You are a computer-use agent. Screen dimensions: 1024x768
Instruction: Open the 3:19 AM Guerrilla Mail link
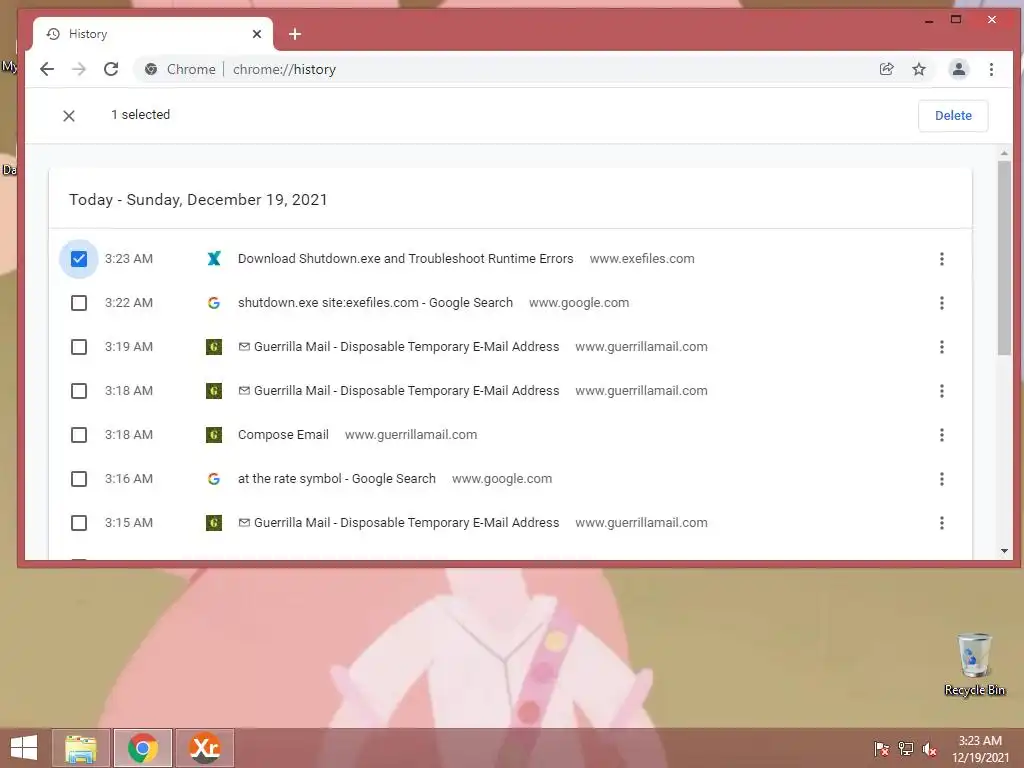[398, 347]
